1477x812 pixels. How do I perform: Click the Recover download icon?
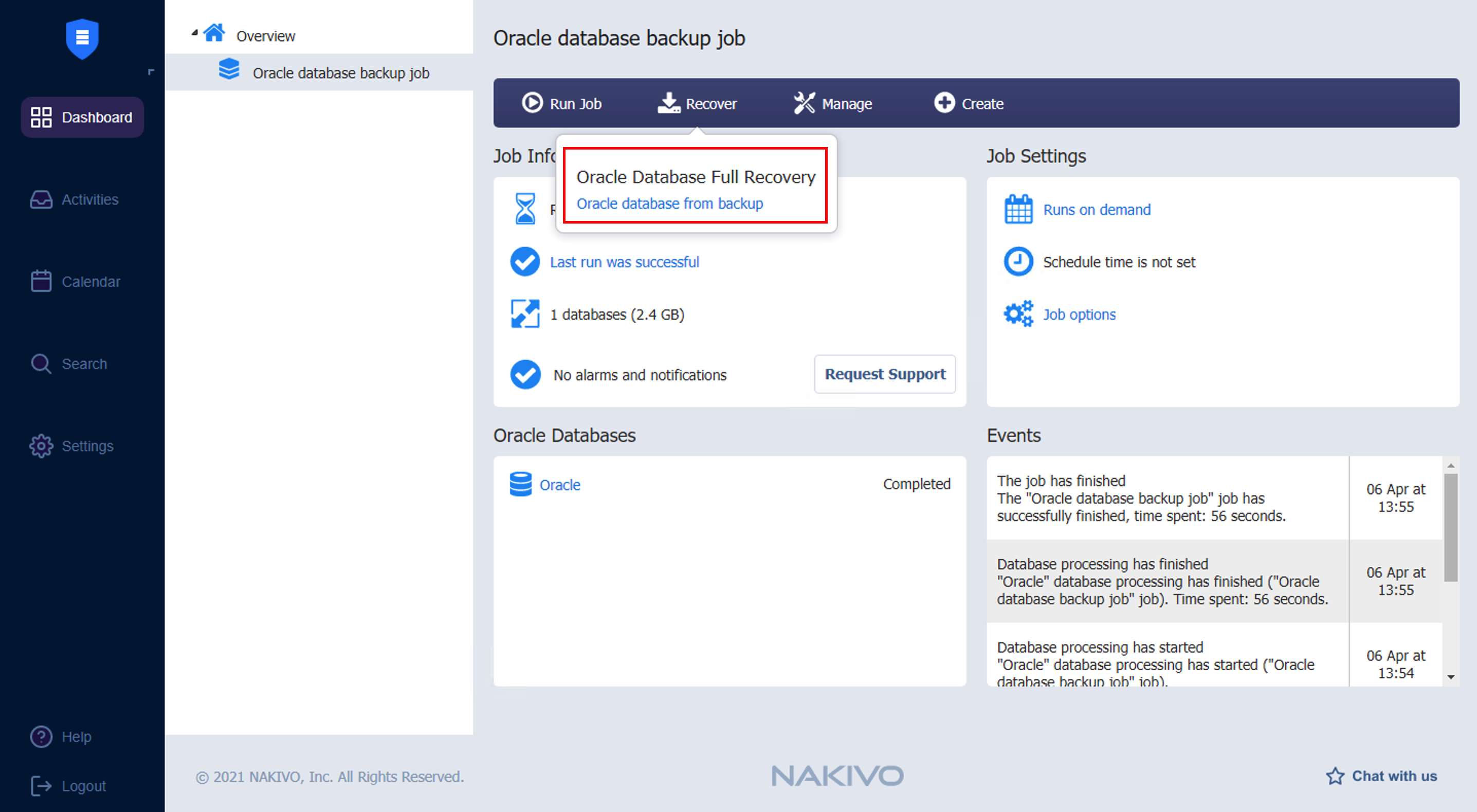coord(668,103)
